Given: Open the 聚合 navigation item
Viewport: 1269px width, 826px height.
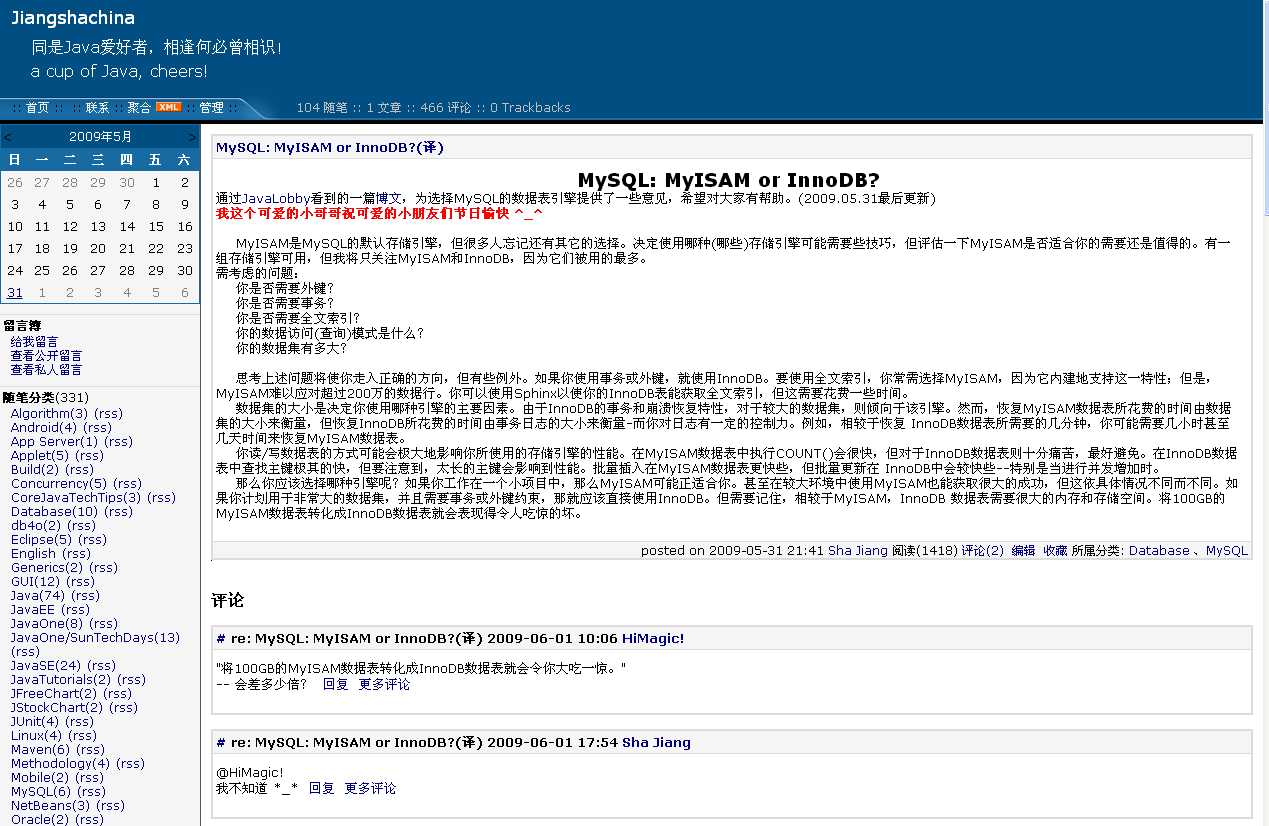Looking at the screenshot, I should click(139, 107).
